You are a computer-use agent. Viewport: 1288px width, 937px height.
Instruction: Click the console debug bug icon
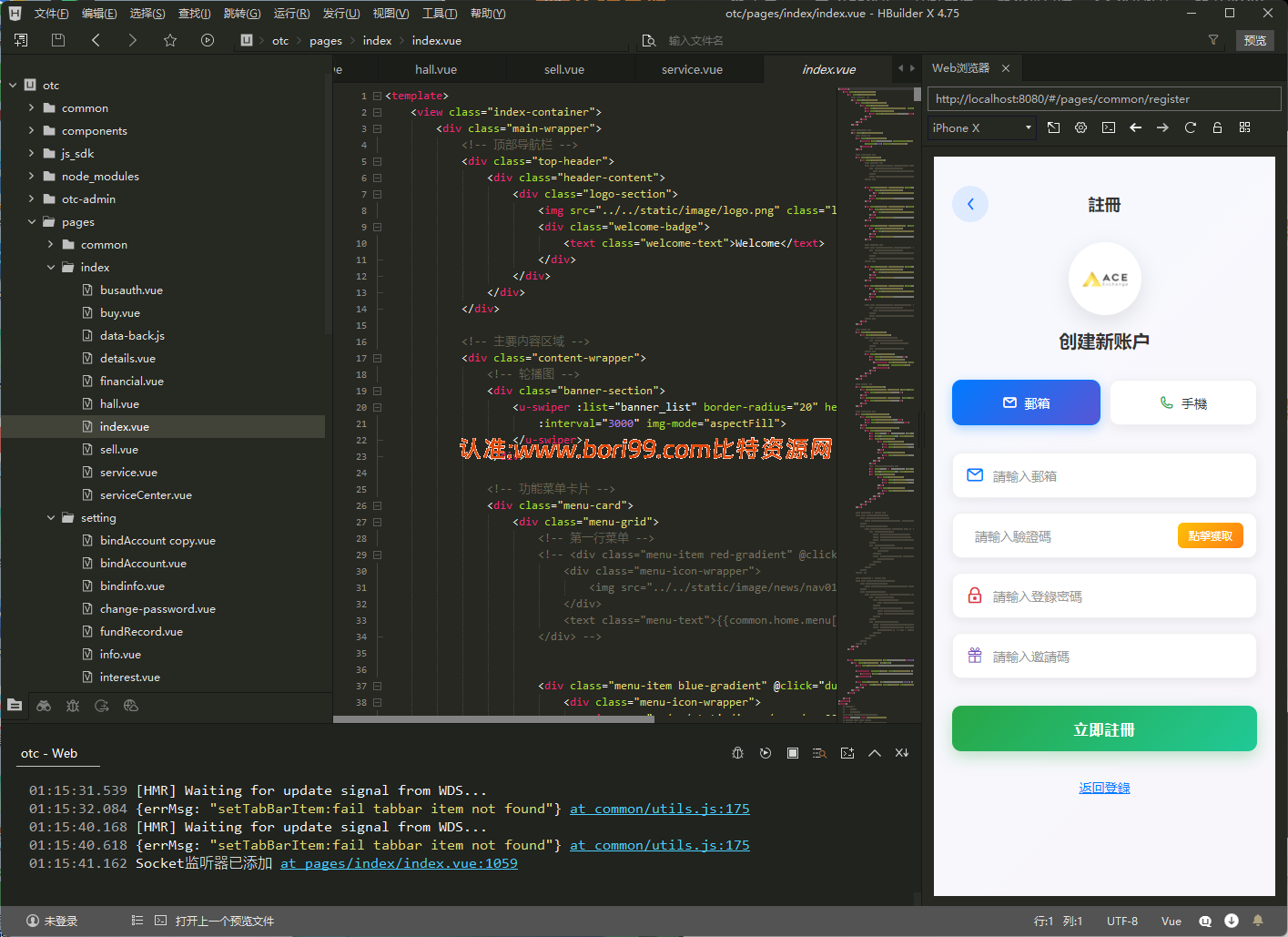(x=738, y=753)
